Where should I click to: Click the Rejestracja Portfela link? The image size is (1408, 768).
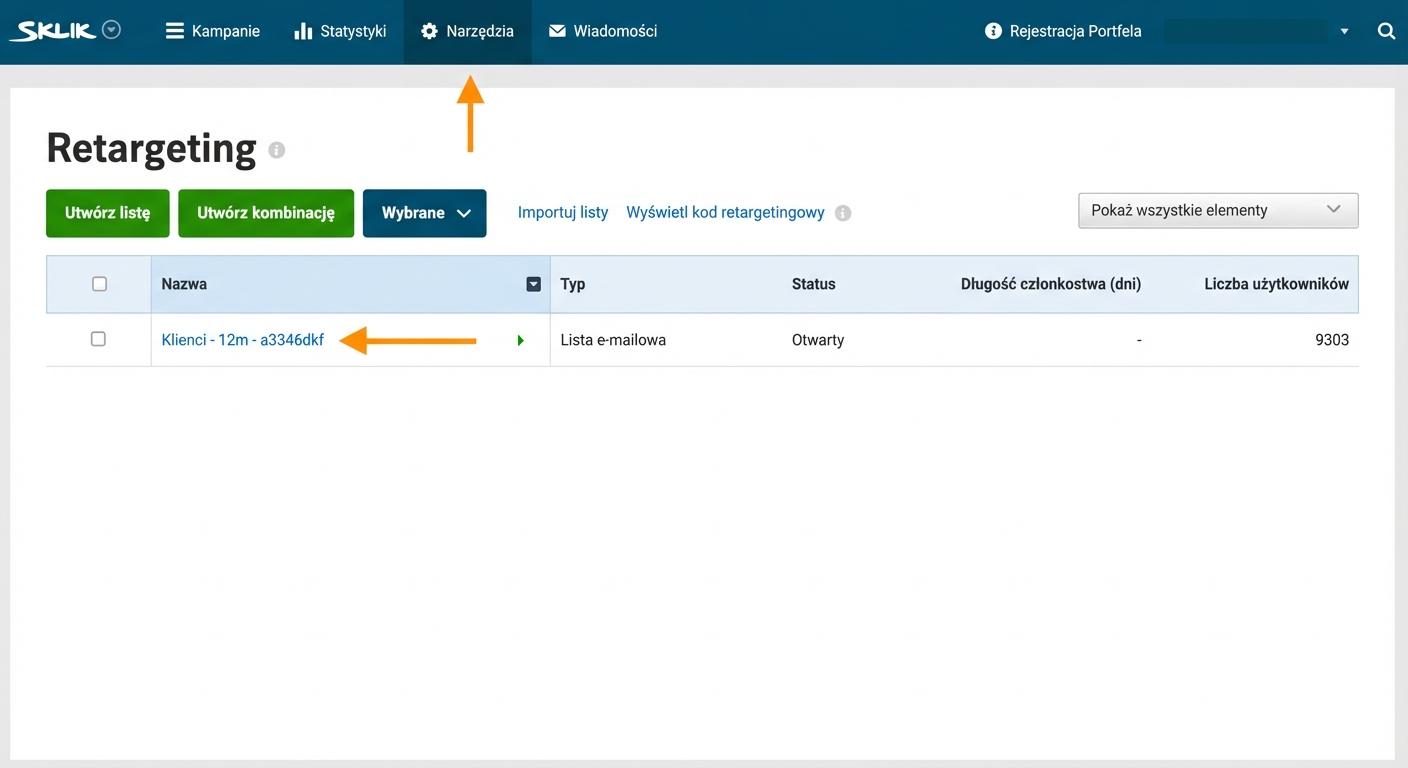point(1063,31)
